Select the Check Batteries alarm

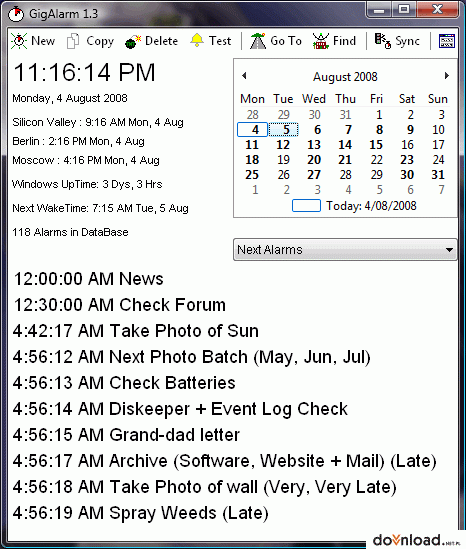pyautogui.click(x=124, y=383)
